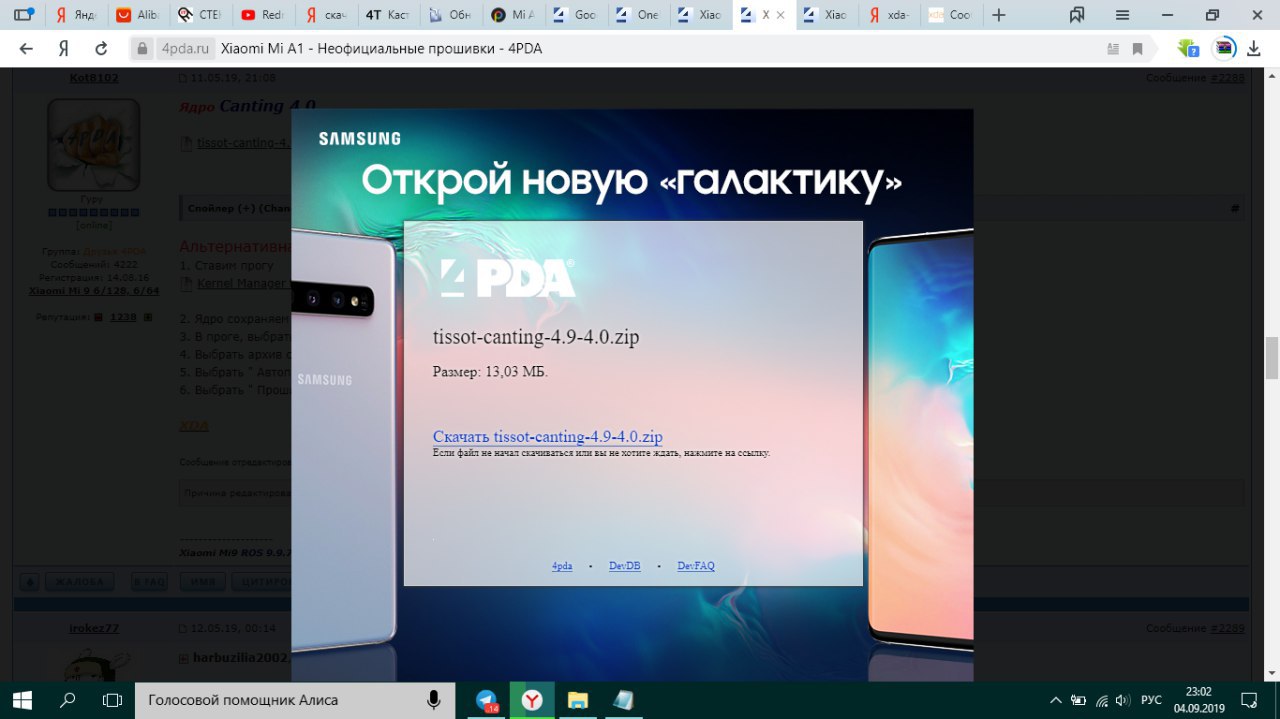Click Kot8102's avatar image

click(x=93, y=145)
